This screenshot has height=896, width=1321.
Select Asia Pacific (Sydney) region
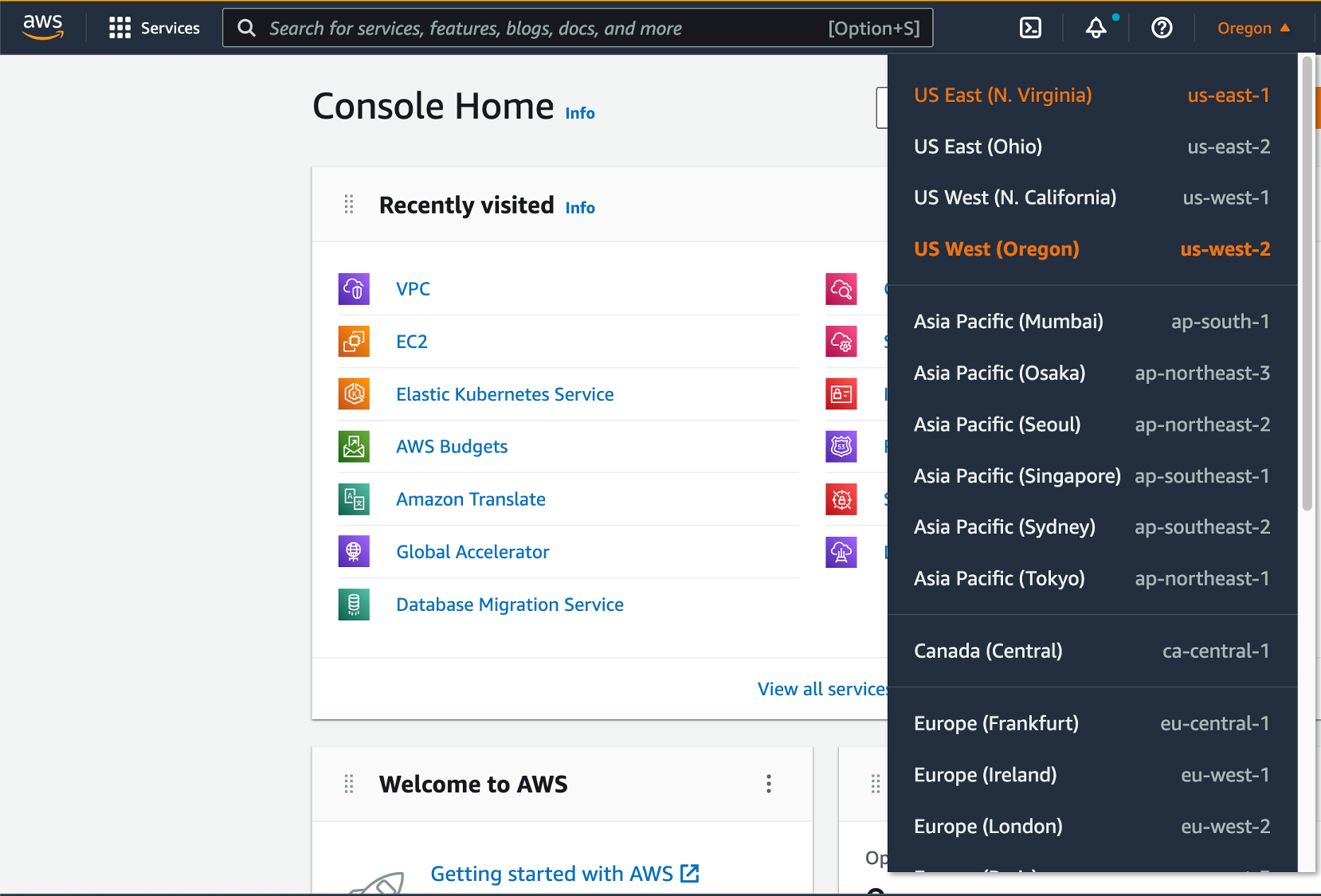point(1092,527)
